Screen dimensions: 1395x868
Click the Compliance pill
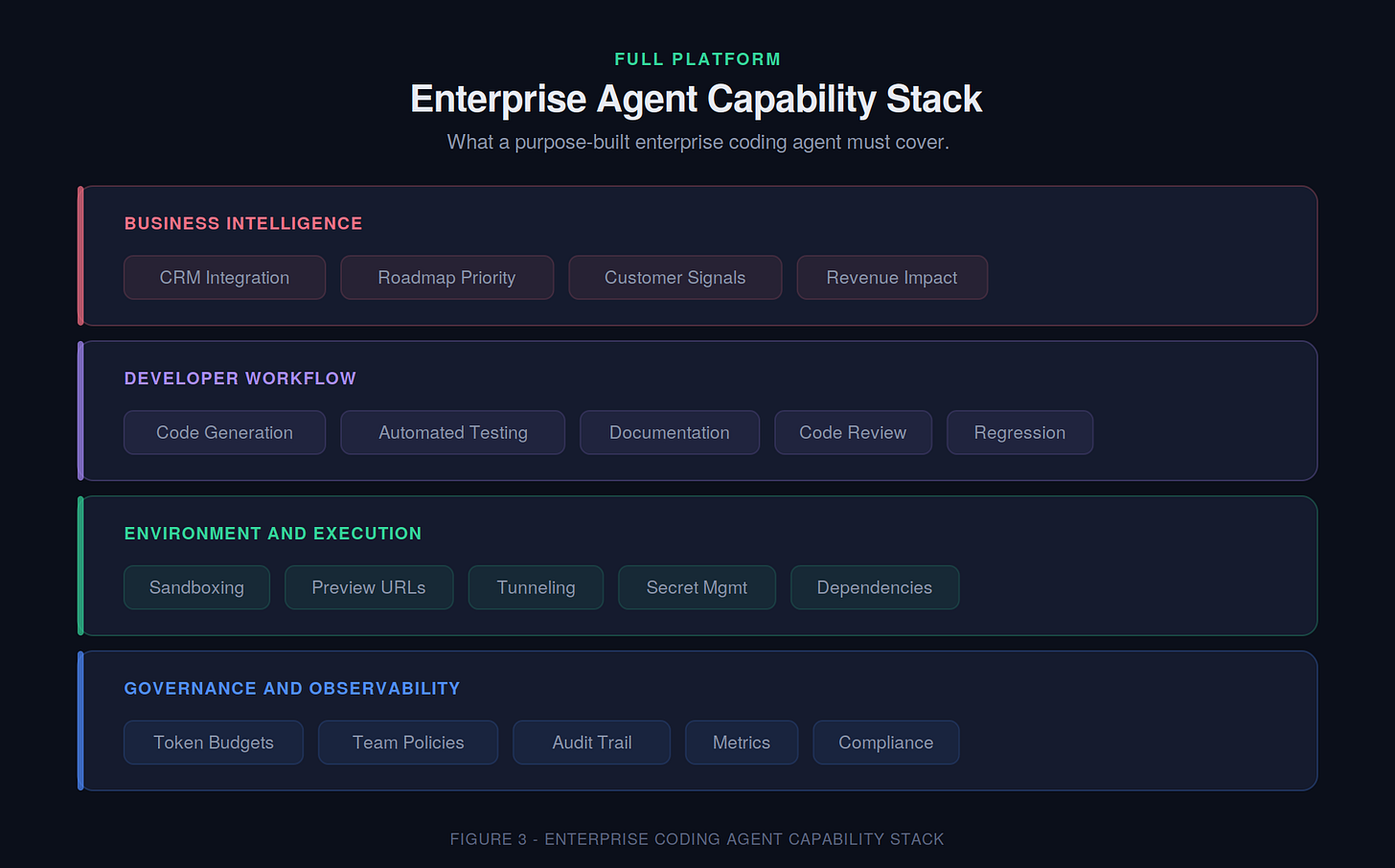[886, 742]
